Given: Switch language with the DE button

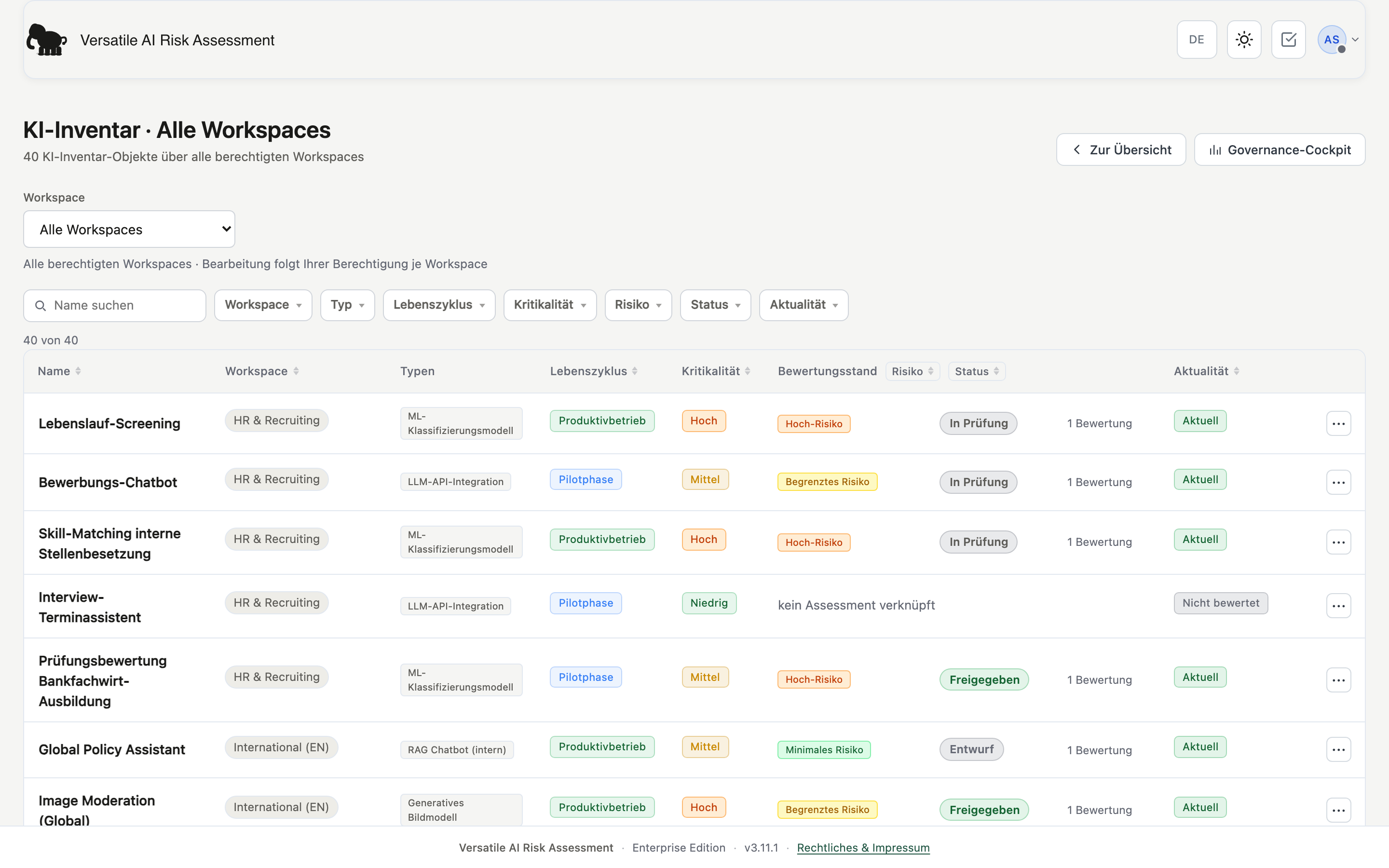Looking at the screenshot, I should pos(1197,40).
